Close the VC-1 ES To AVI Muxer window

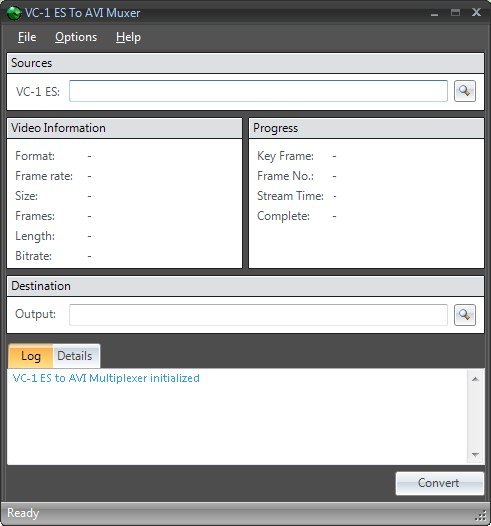point(476,13)
